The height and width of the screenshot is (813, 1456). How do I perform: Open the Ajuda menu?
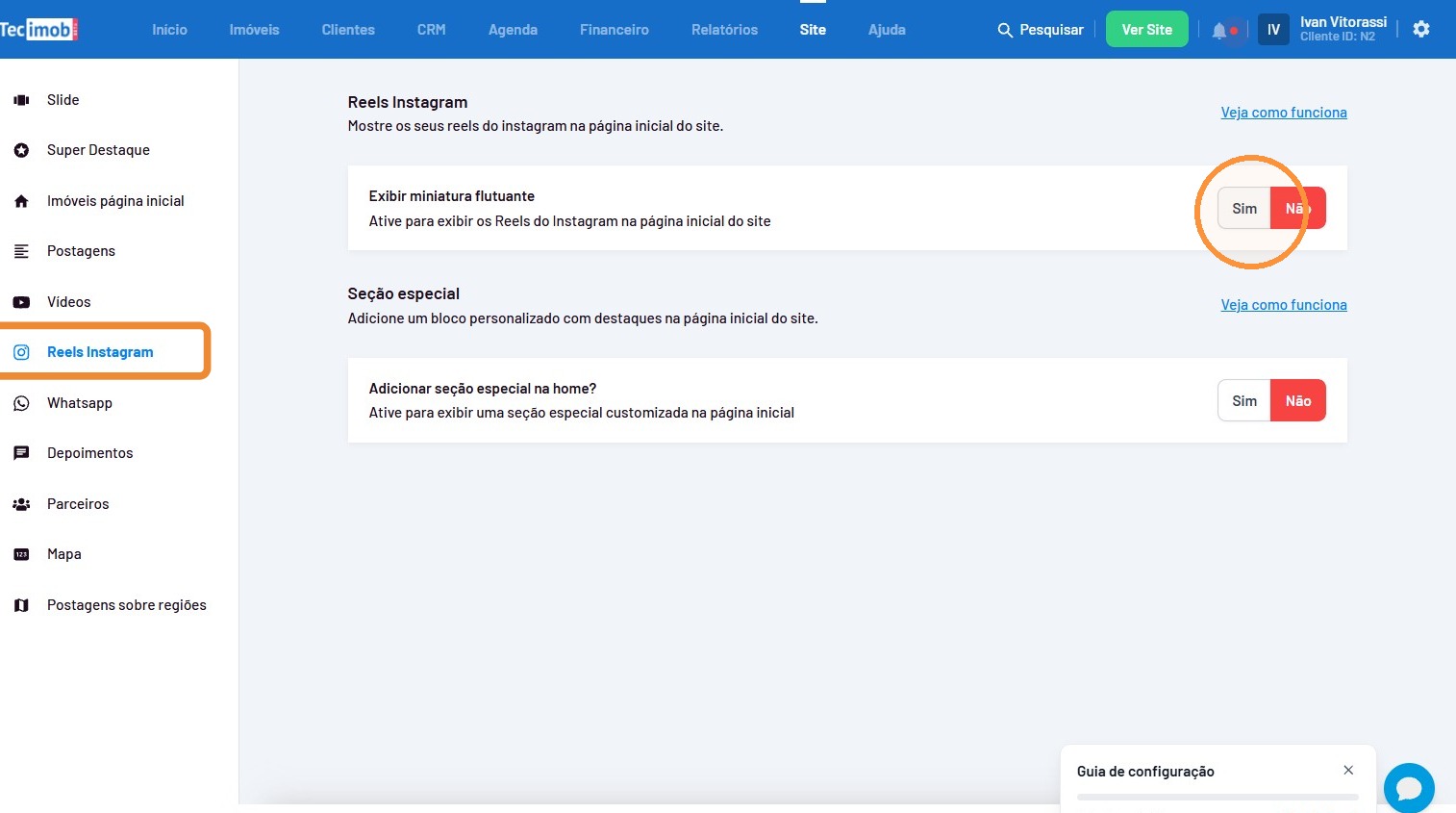[x=887, y=30]
